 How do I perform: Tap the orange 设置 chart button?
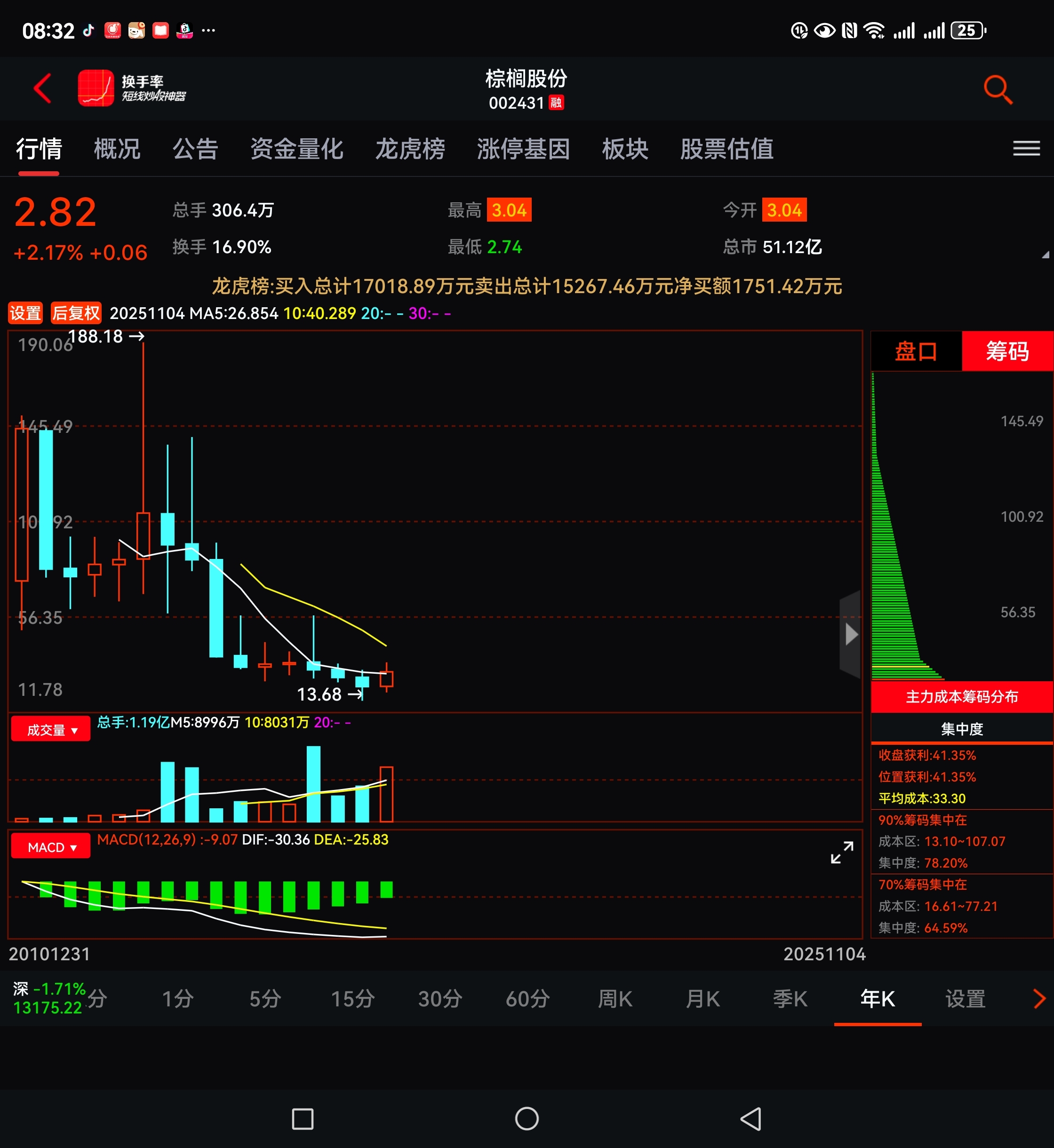25,313
